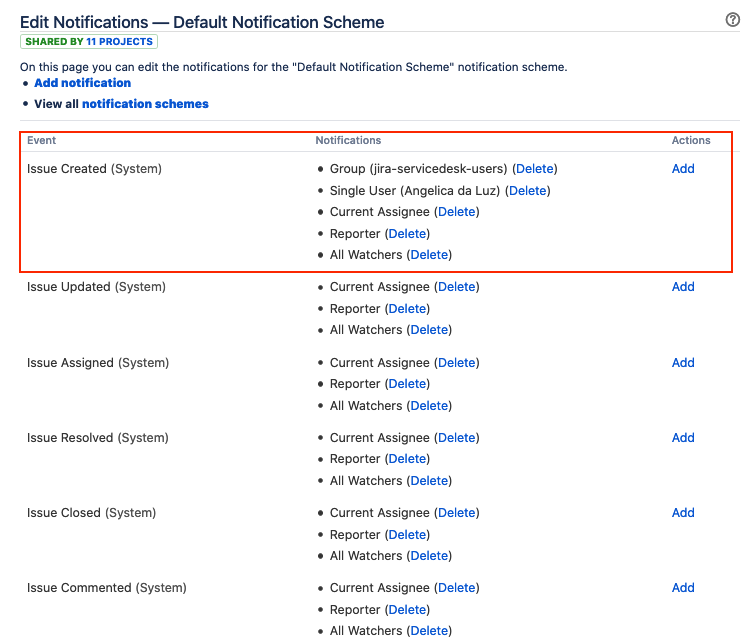Click the Shared by 11 Projects badge
Viewport: 752px width, 642px height.
[x=89, y=42]
